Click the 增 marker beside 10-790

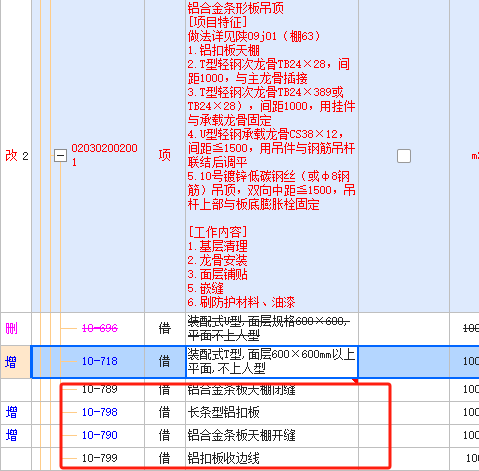coord(11,436)
